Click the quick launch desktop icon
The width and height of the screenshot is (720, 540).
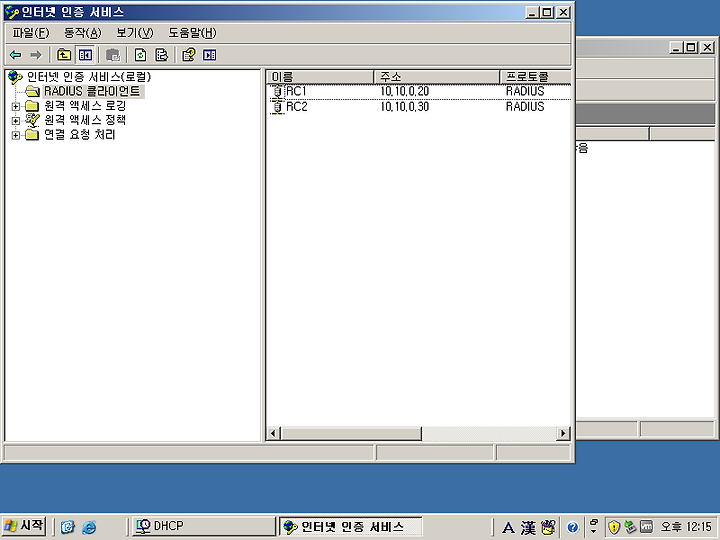pyautogui.click(x=68, y=527)
